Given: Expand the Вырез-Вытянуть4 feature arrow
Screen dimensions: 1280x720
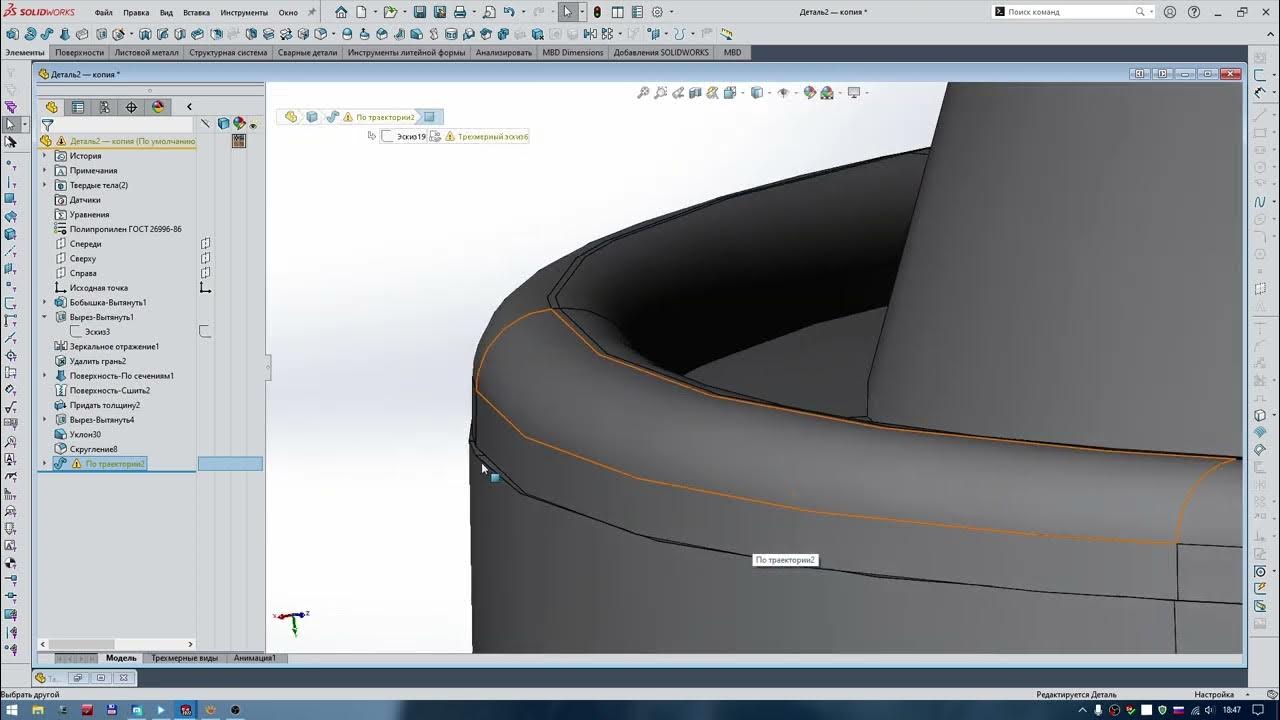Looking at the screenshot, I should click(x=44, y=420).
